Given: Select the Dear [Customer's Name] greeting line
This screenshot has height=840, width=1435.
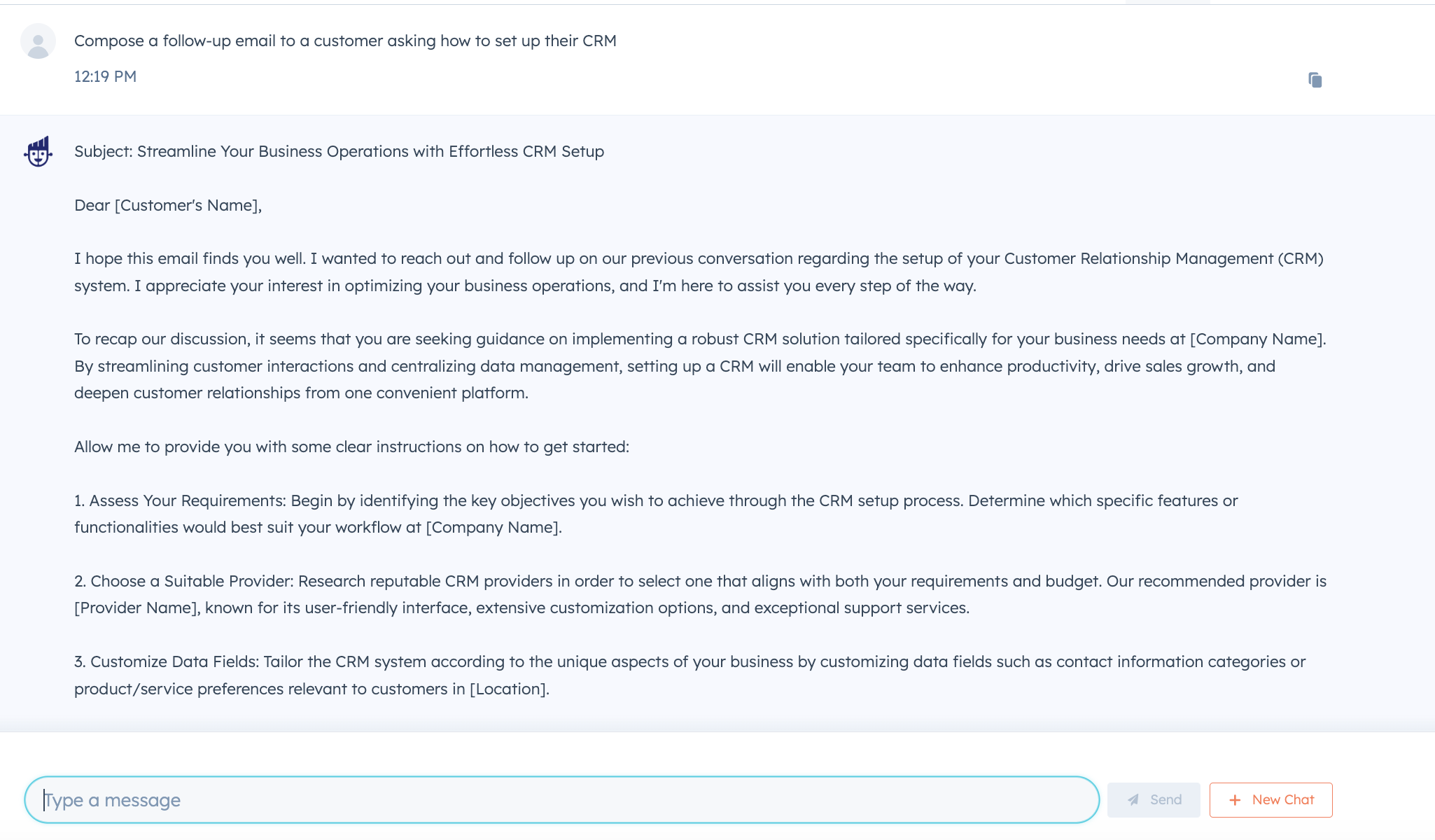Looking at the screenshot, I should (168, 205).
